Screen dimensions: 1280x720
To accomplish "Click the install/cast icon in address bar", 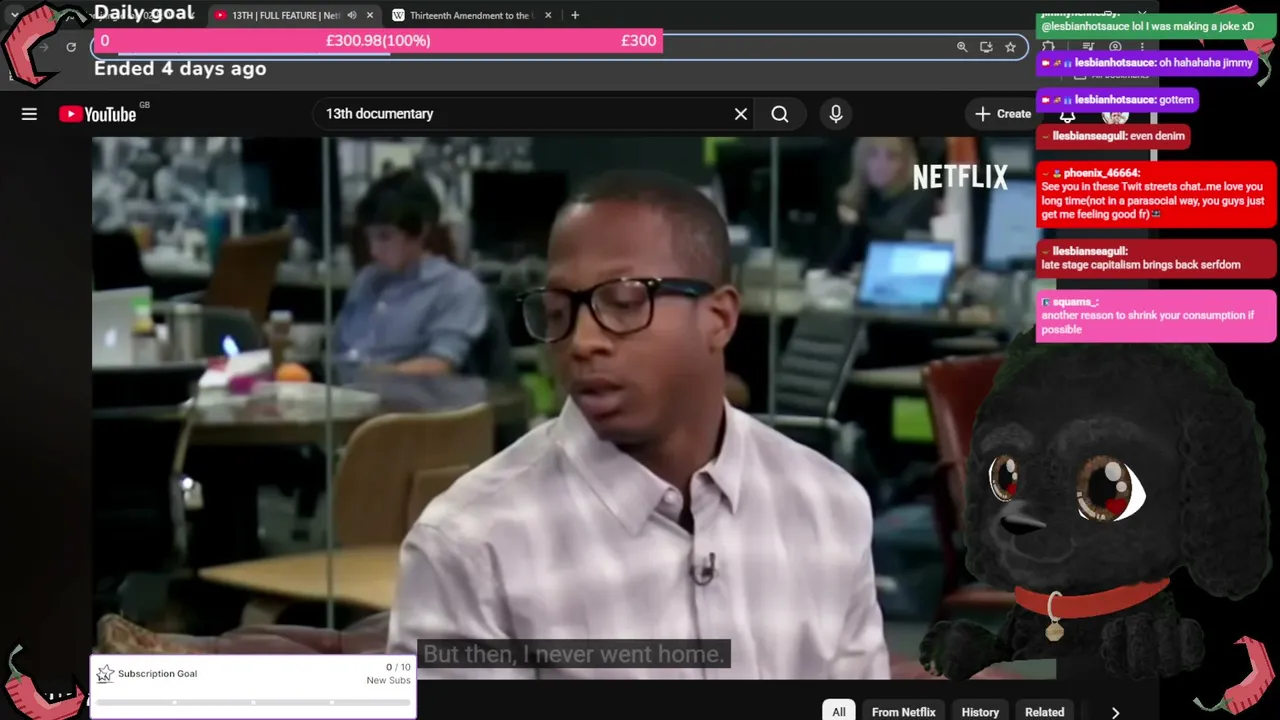I will pos(986,47).
